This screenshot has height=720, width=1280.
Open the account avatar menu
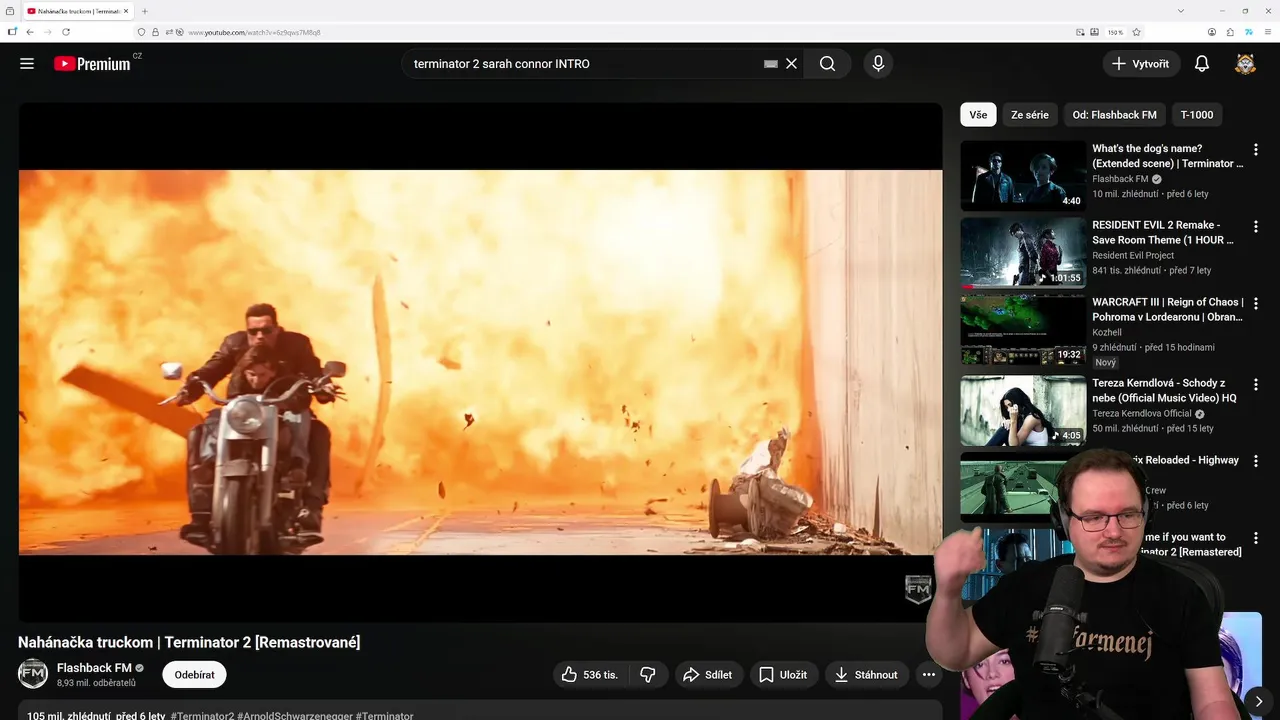1245,64
